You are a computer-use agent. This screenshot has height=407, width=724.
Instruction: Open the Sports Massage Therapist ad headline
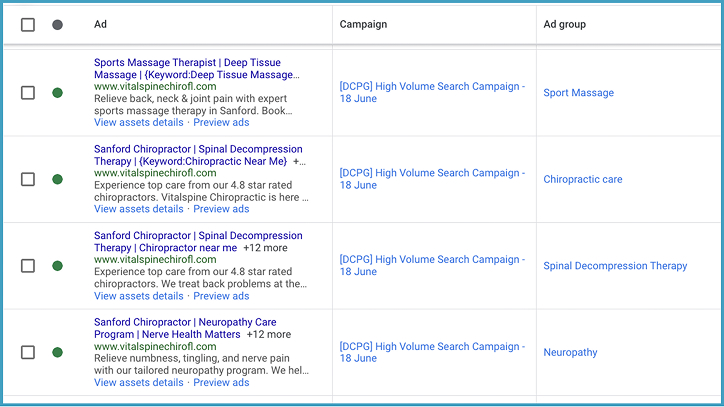coord(197,68)
